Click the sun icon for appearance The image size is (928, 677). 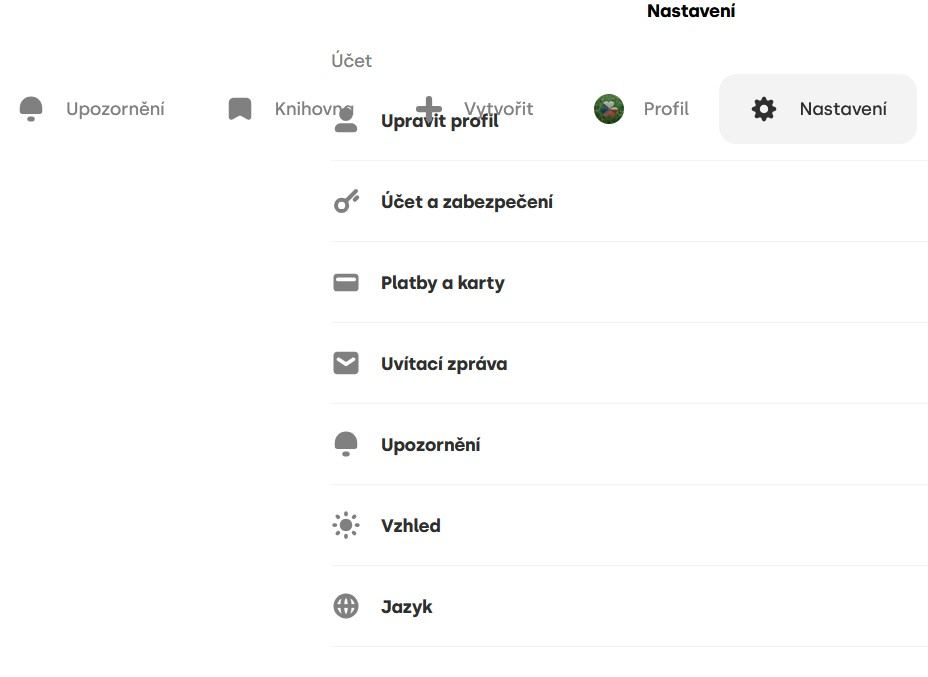346,526
